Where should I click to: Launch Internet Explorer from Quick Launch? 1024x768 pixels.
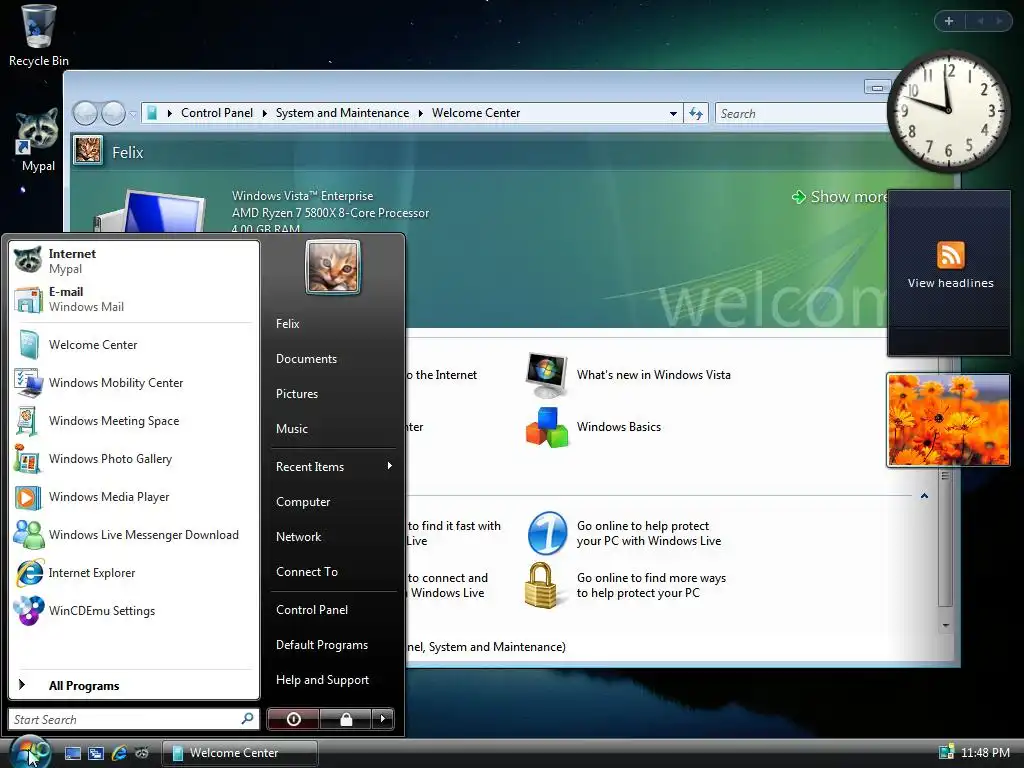(119, 753)
